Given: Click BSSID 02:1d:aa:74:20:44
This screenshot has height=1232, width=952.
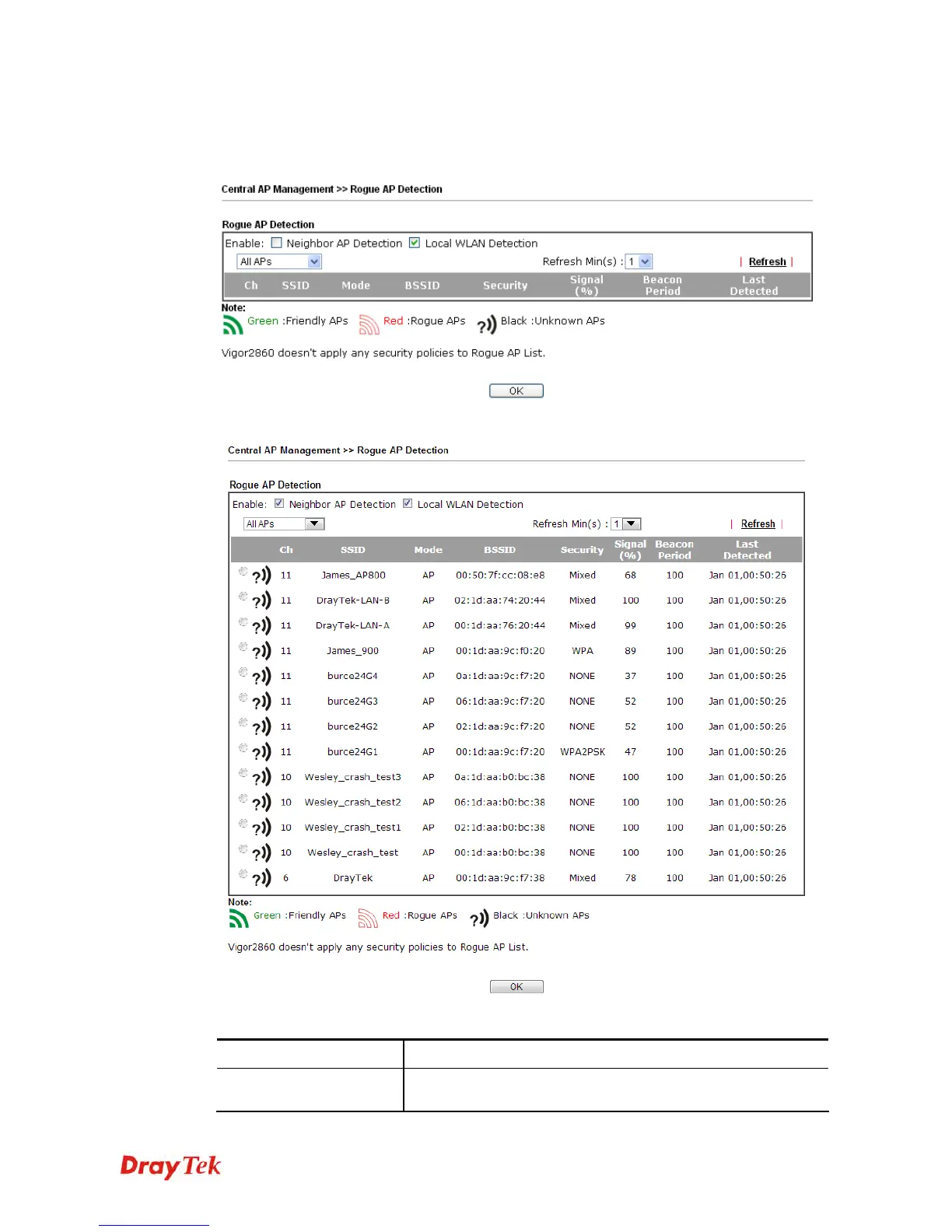Looking at the screenshot, I should pos(500,600).
